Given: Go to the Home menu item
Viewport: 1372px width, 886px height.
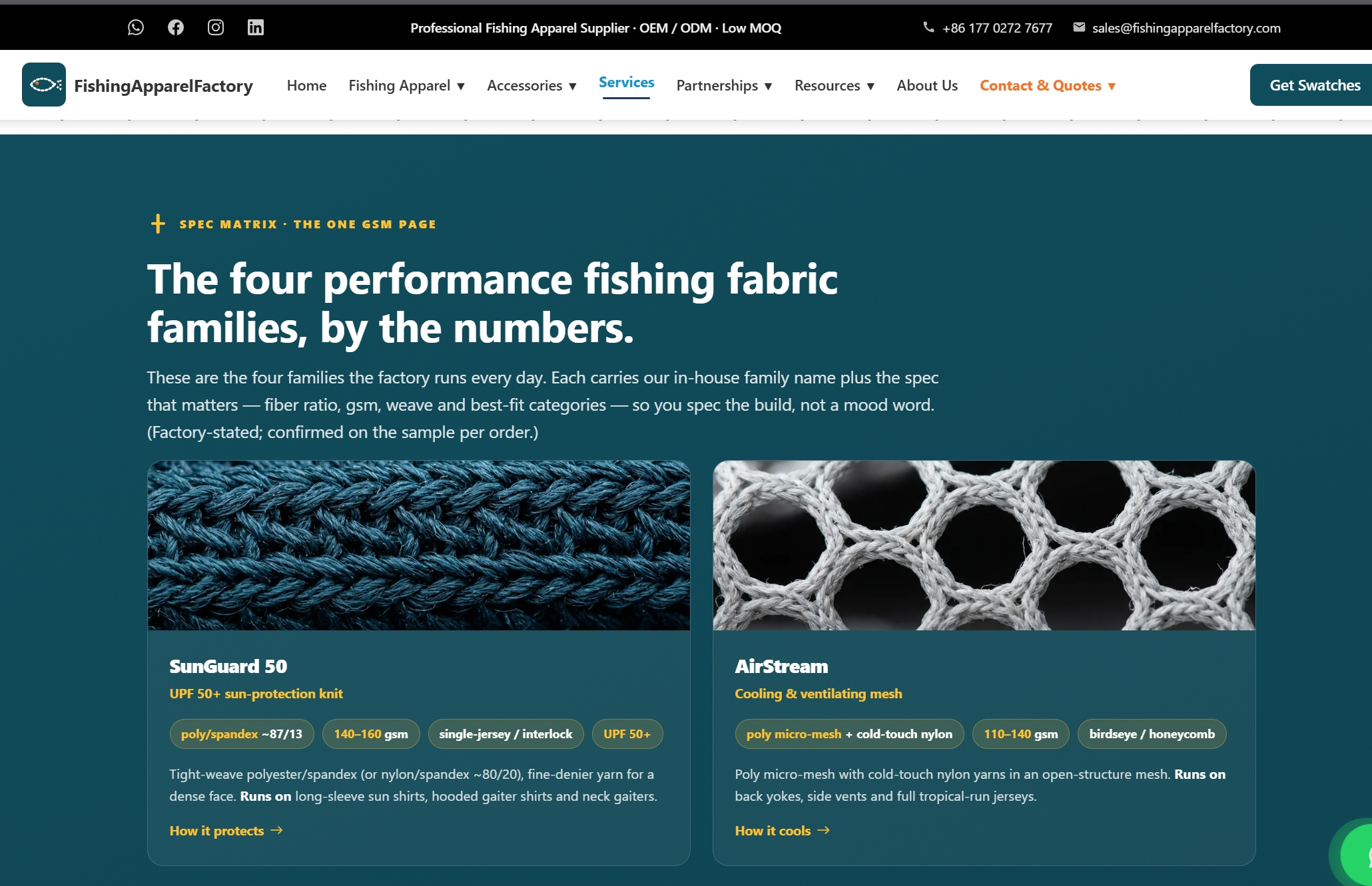Looking at the screenshot, I should click(306, 85).
